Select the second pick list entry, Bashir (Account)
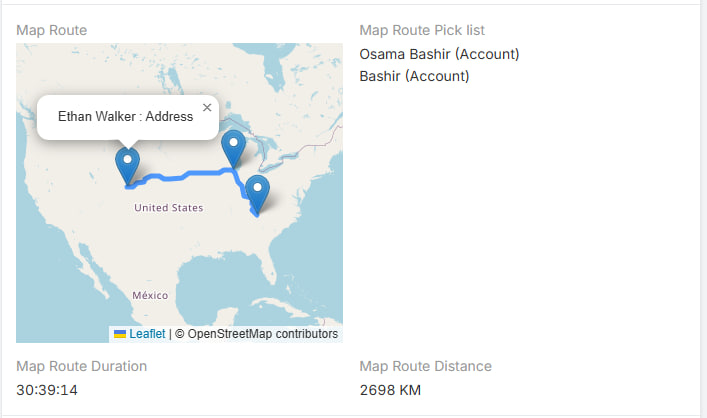The width and height of the screenshot is (707, 418). pyautogui.click(x=414, y=76)
